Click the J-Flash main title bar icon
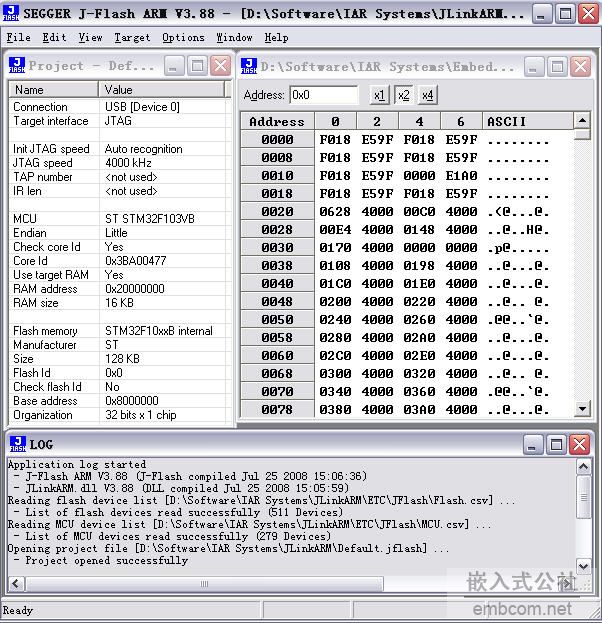 (x=11, y=13)
